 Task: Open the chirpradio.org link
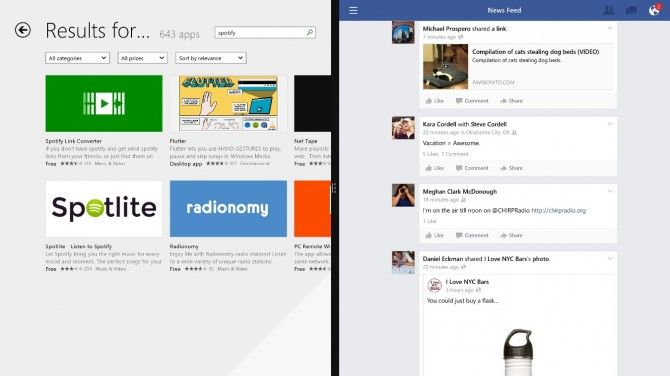coord(558,211)
